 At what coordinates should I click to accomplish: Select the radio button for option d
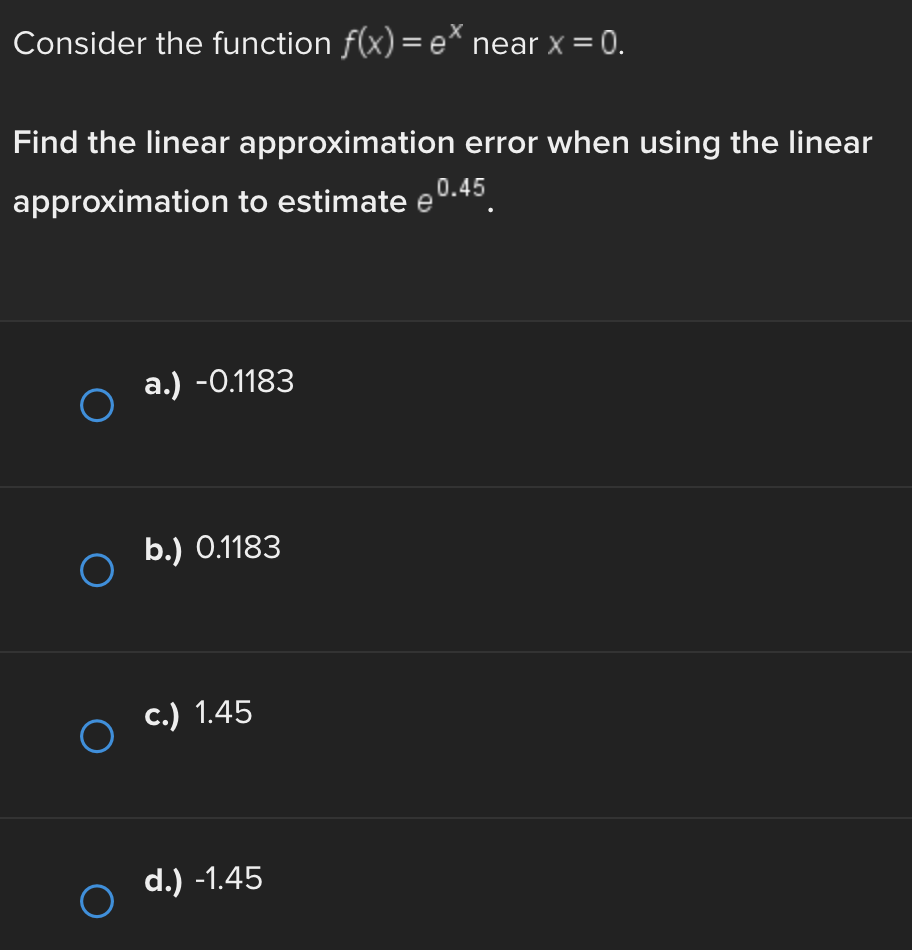(x=97, y=901)
